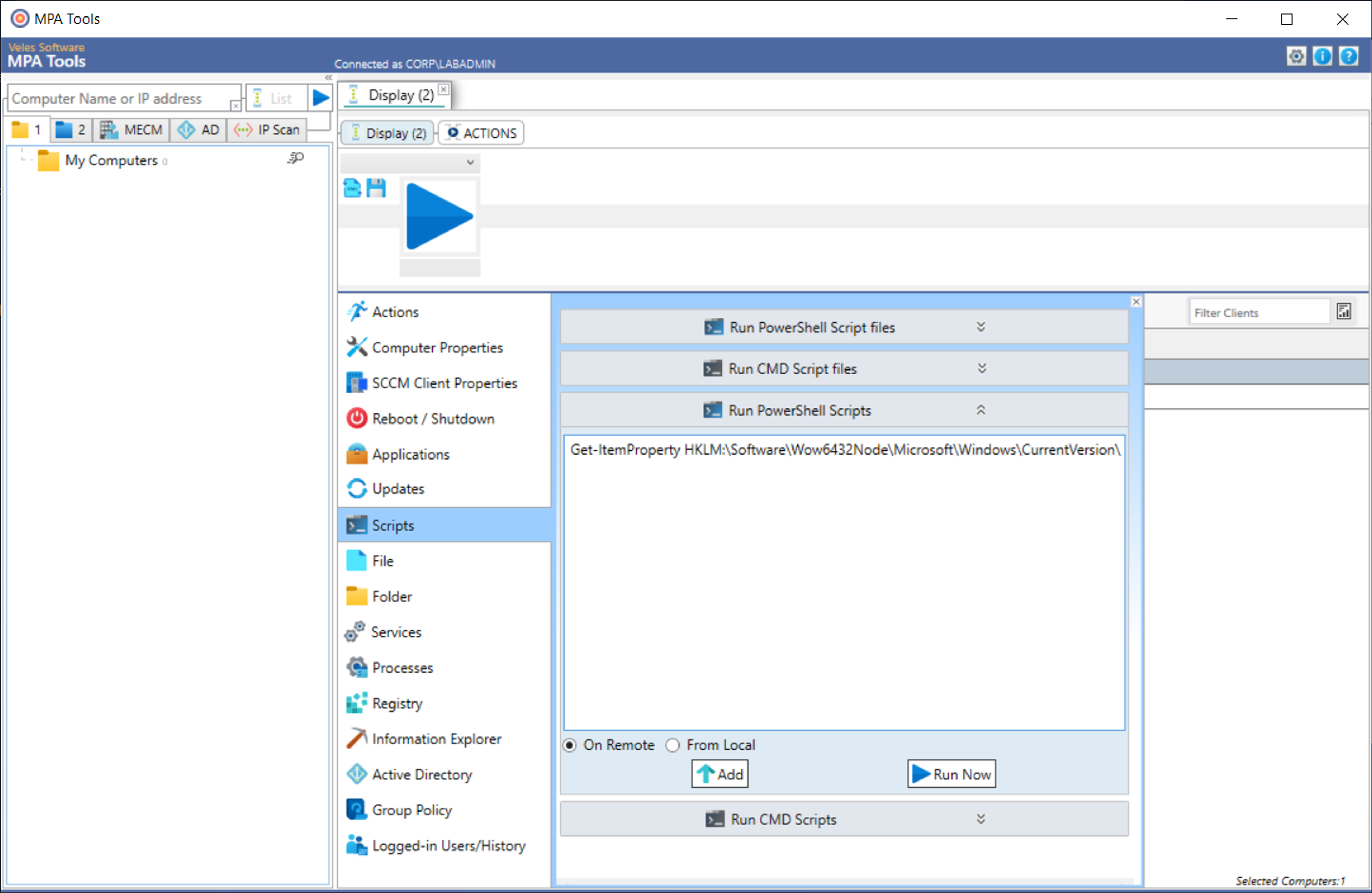This screenshot has height=893, width=1372.
Task: Open SCCM Client Properties section
Action: pos(444,383)
